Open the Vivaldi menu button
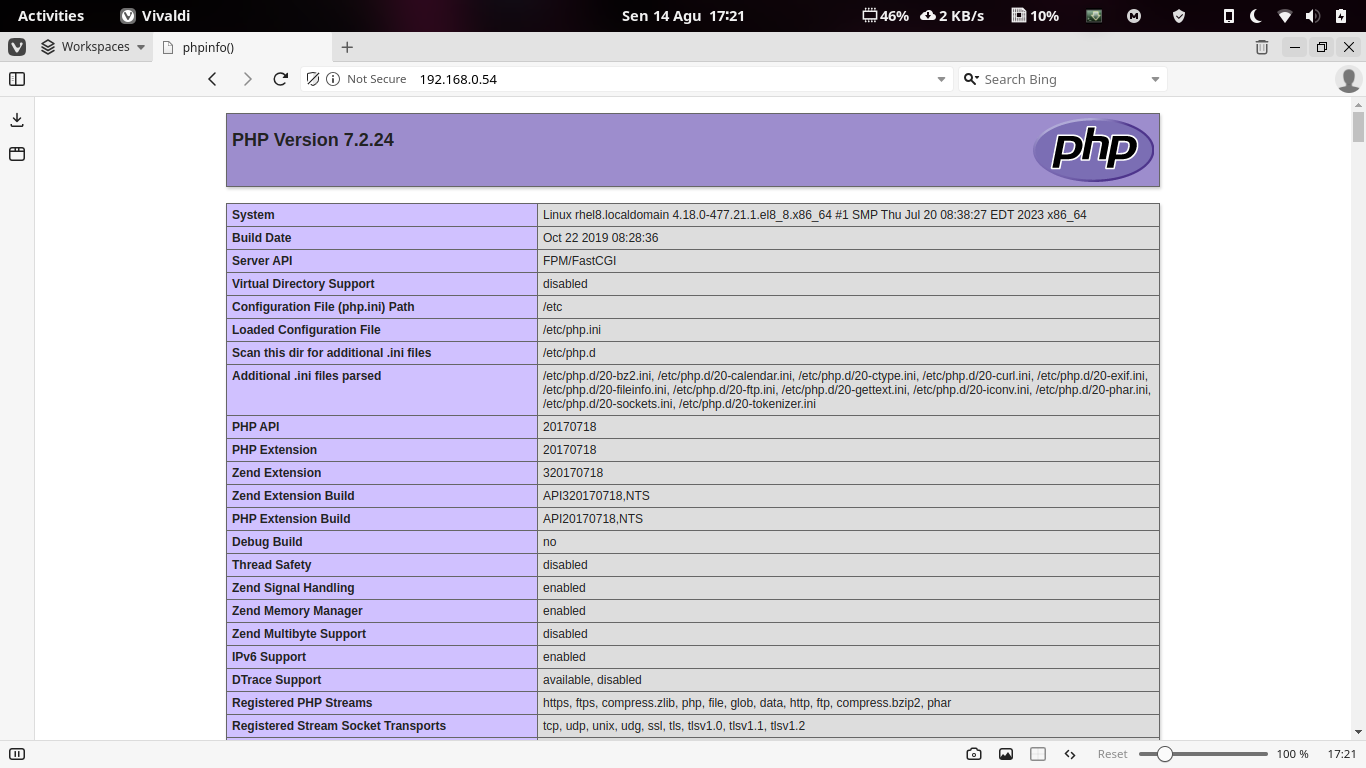Image resolution: width=1366 pixels, height=768 pixels. pos(16,46)
